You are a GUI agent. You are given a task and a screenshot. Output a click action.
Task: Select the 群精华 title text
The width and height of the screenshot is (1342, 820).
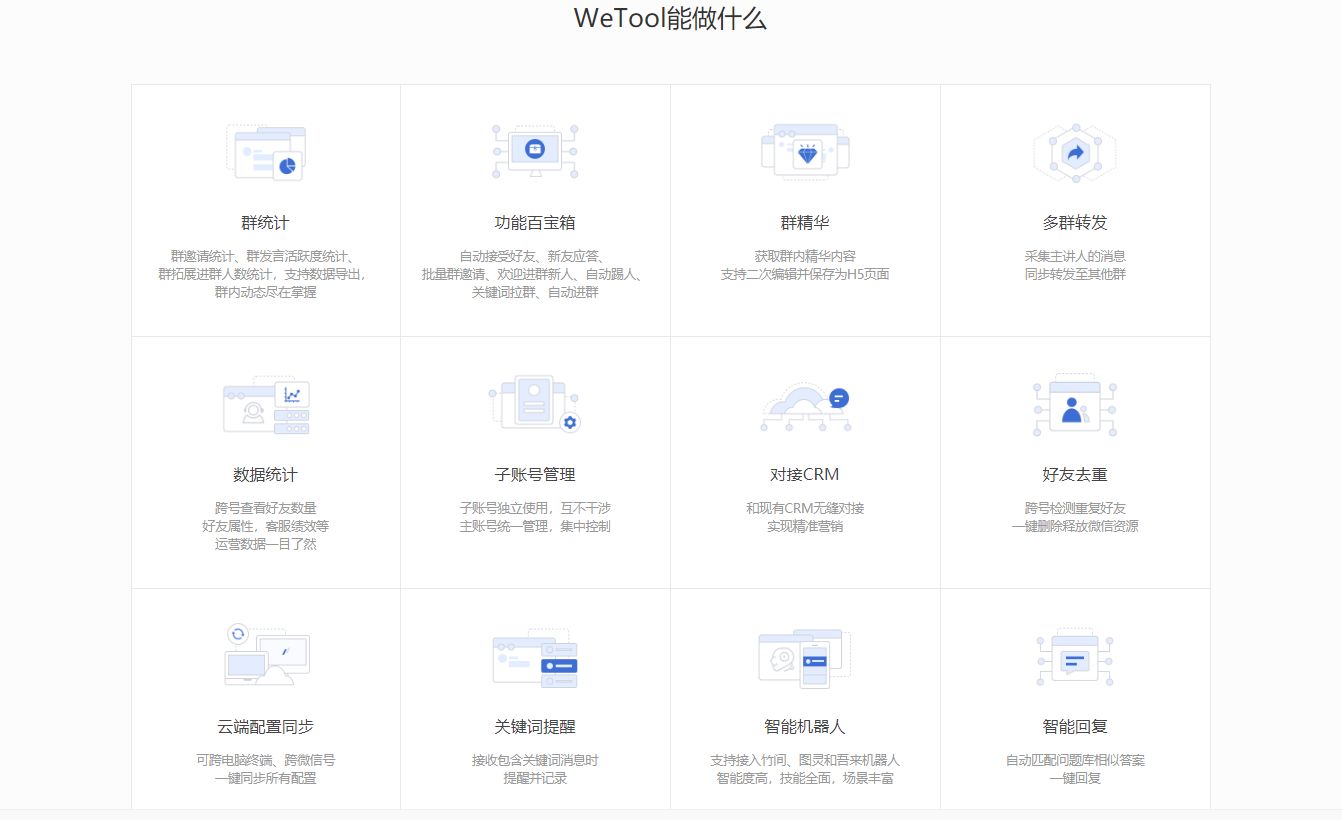click(x=805, y=222)
